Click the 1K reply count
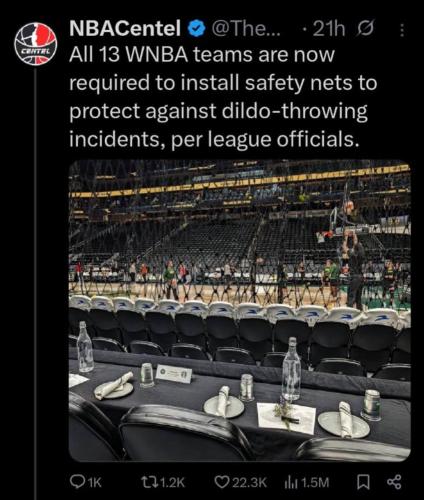424x500 pixels. (x=94, y=482)
